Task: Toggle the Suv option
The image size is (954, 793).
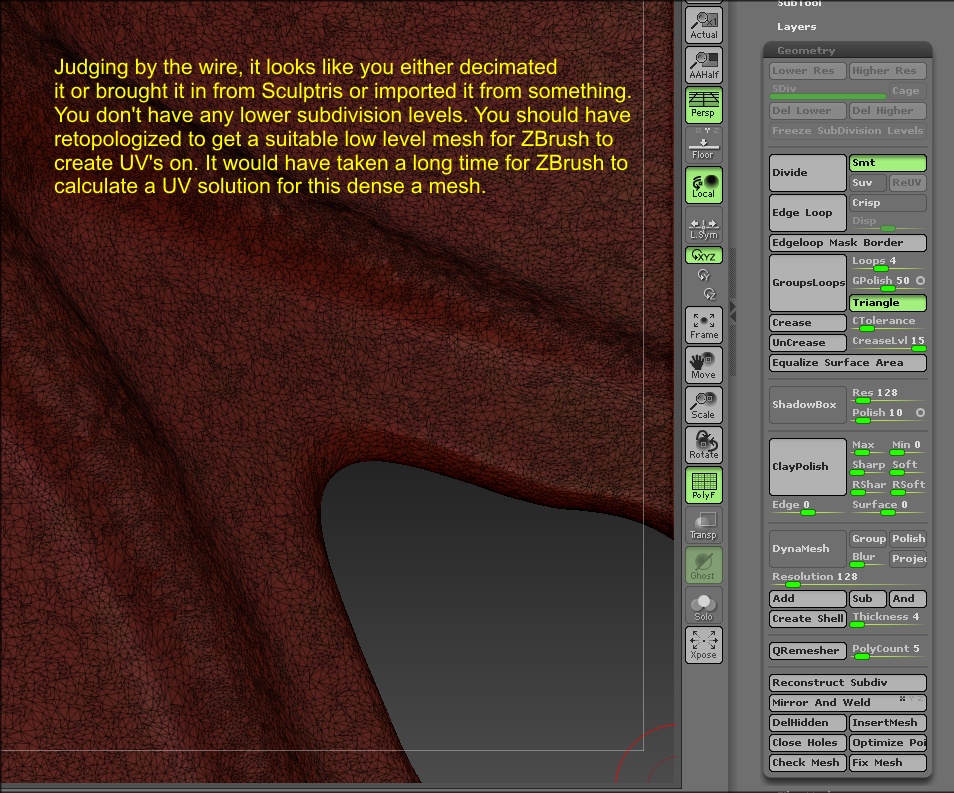Action: point(868,182)
